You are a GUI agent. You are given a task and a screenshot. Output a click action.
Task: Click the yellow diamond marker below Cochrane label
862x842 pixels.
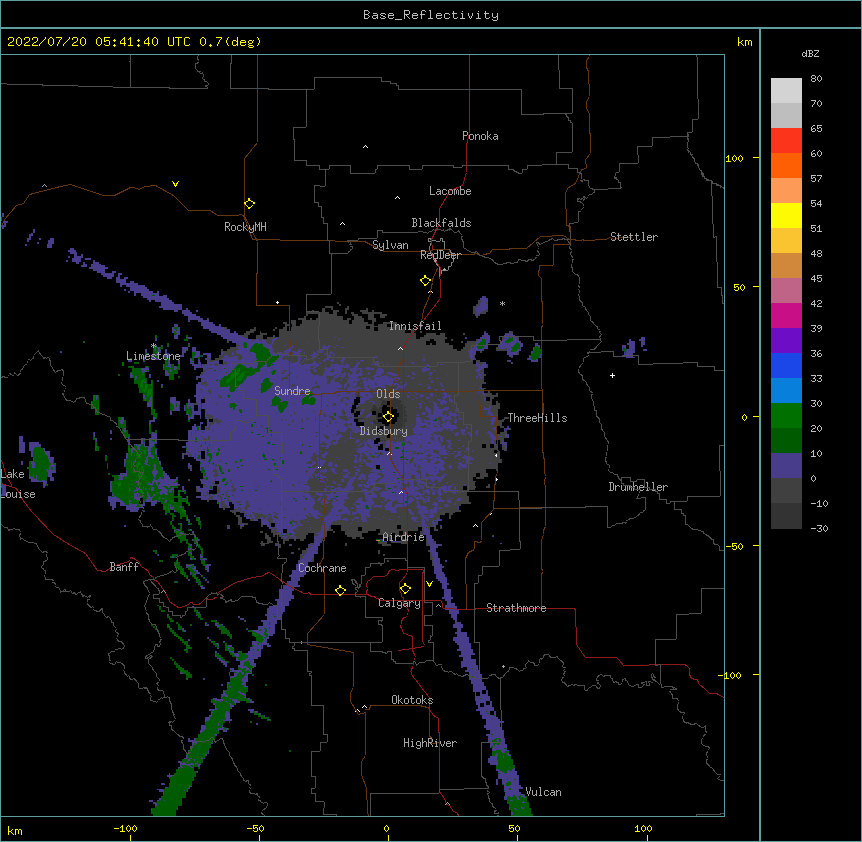pyautogui.click(x=340, y=590)
